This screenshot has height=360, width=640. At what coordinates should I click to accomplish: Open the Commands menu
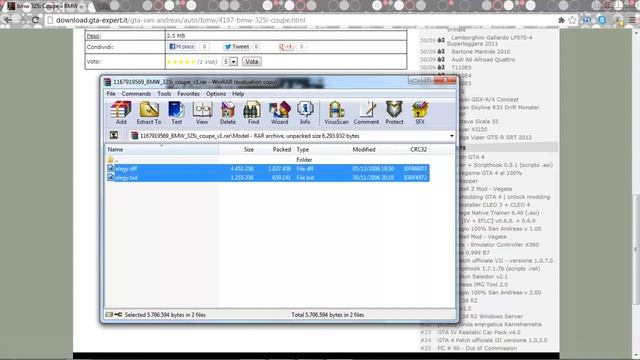136,94
